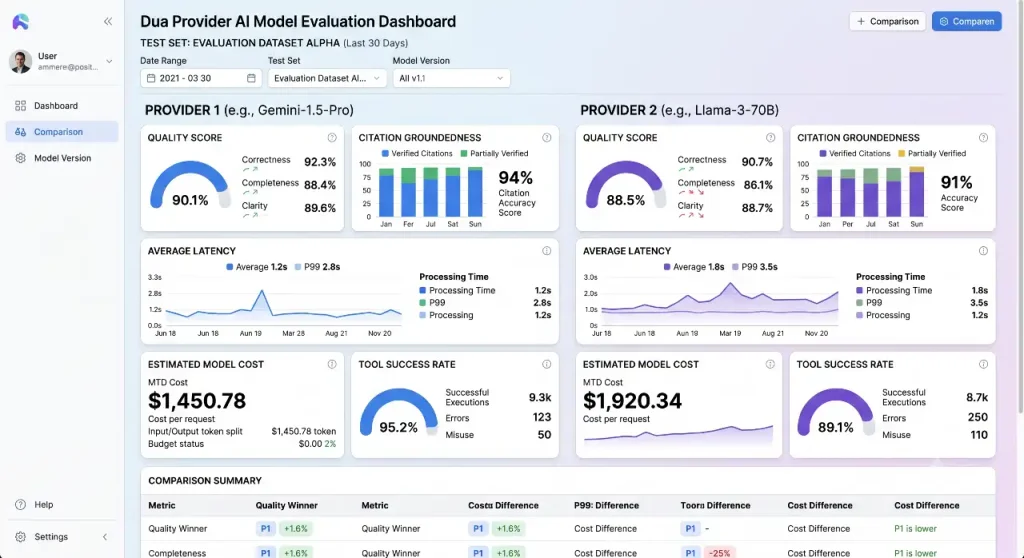Expand the User account menu chevron
1024x558 pixels.
[x=109, y=61]
